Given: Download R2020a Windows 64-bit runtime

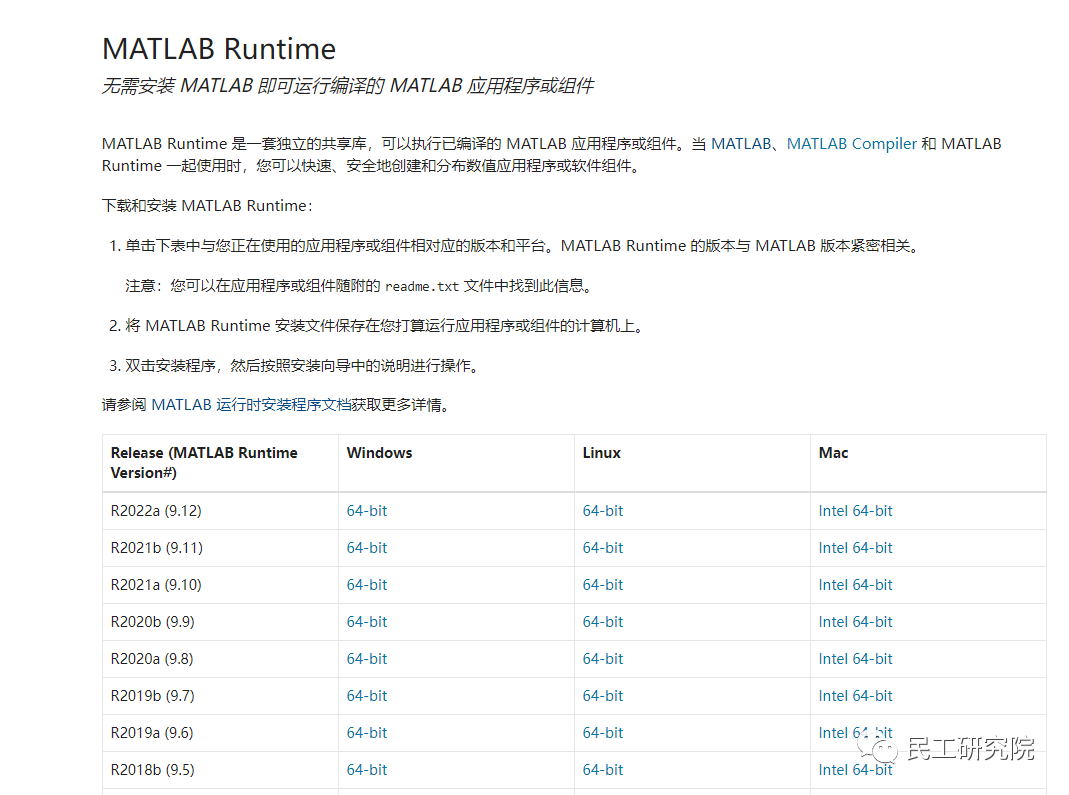Looking at the screenshot, I should pos(367,659).
